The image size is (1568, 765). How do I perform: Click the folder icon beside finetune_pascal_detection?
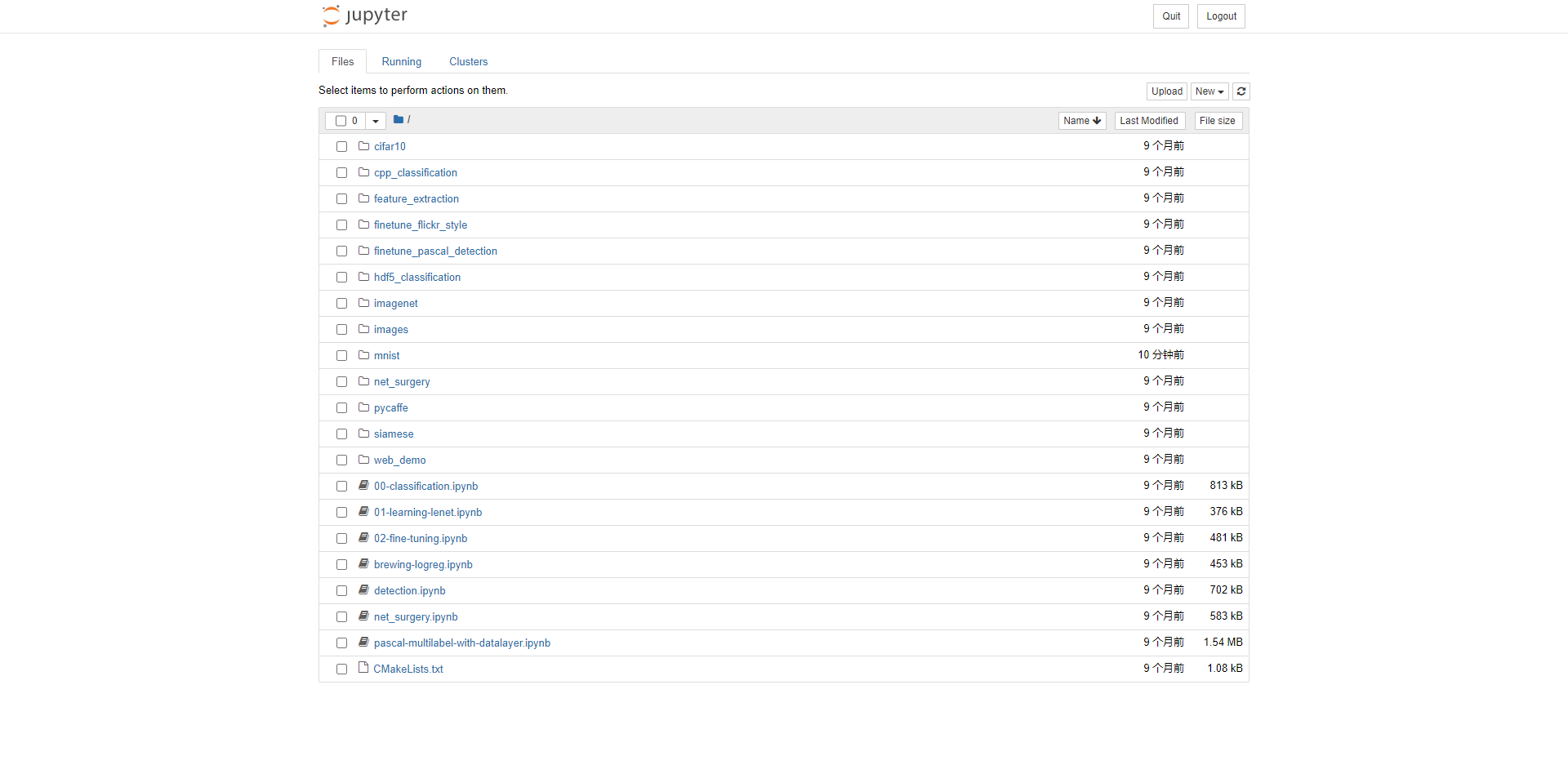pos(364,251)
